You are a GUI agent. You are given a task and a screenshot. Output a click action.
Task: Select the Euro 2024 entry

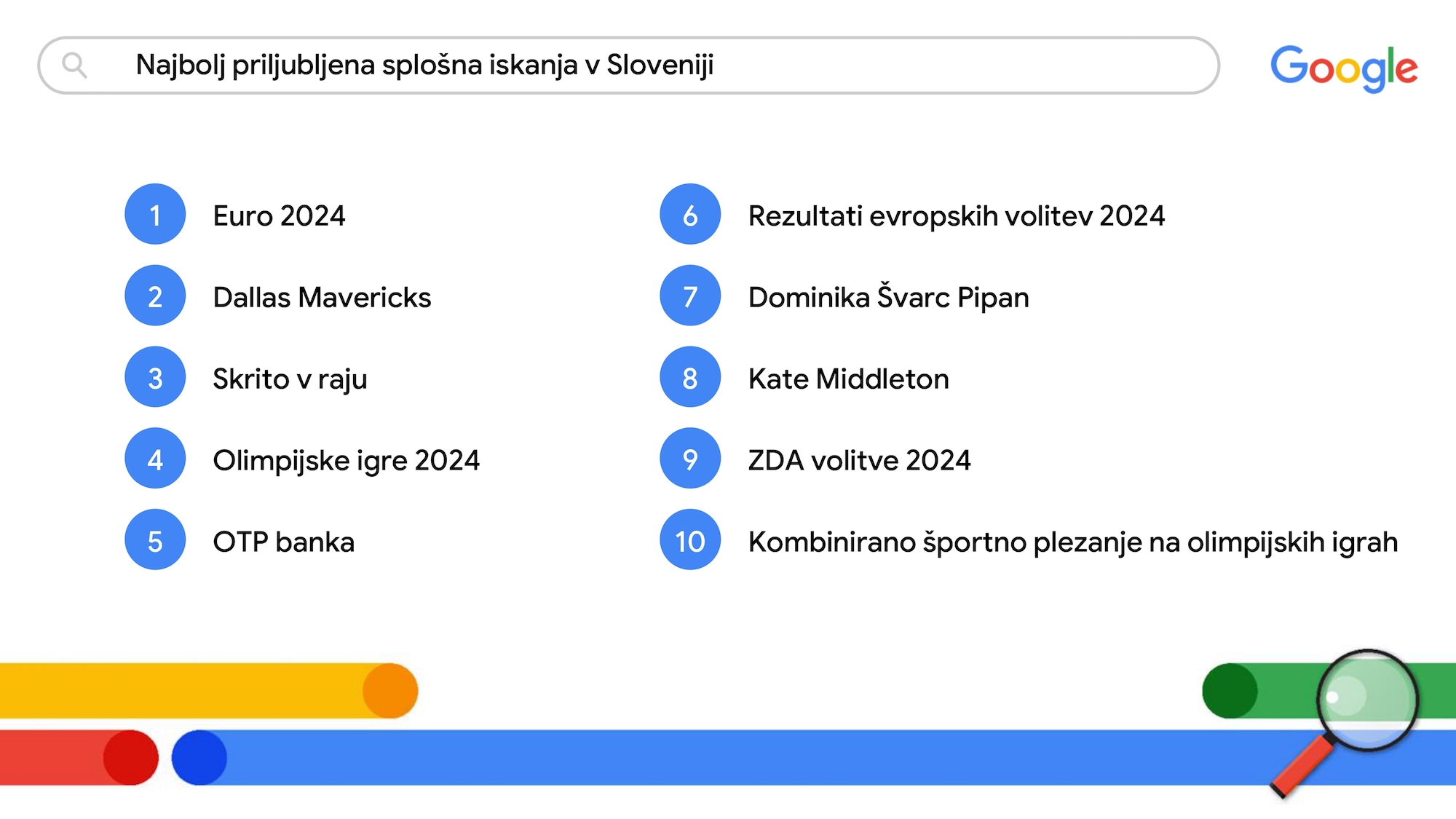(279, 216)
